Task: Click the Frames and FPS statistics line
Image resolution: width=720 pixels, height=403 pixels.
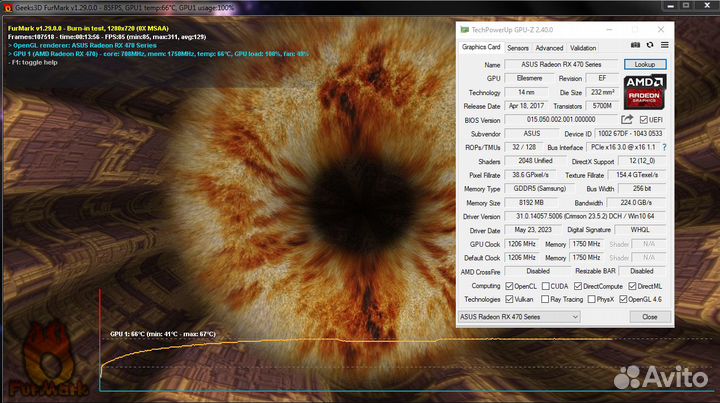Action: point(107,37)
